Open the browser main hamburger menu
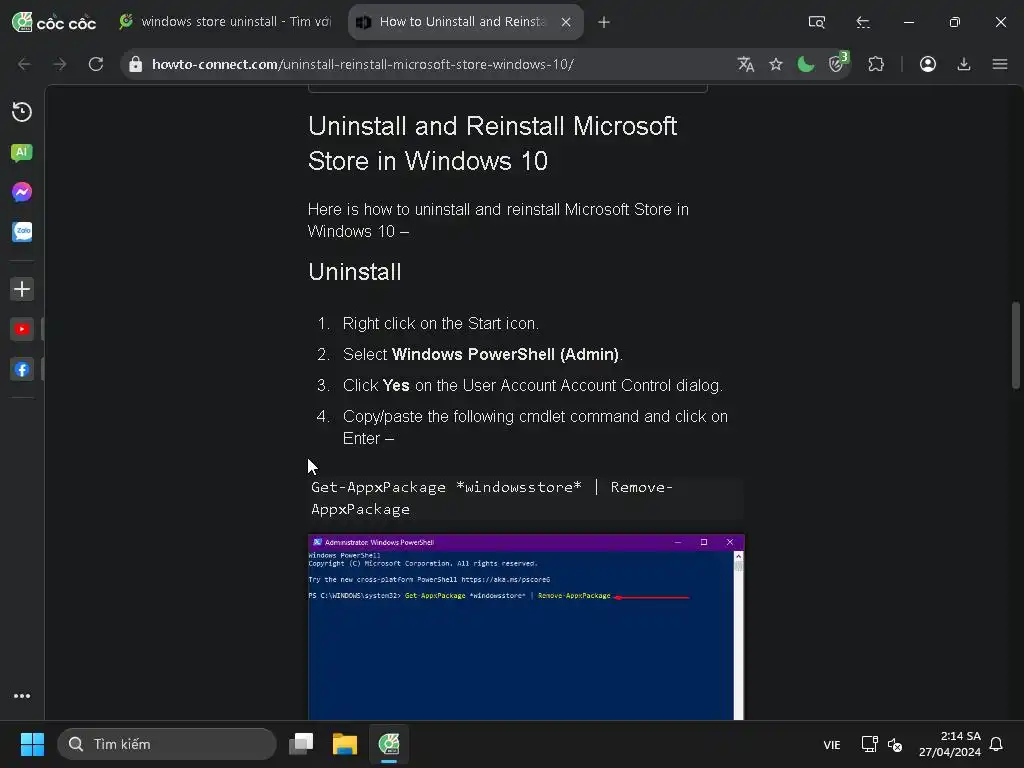Screen dimensions: 1024x768 [x=1000, y=64]
